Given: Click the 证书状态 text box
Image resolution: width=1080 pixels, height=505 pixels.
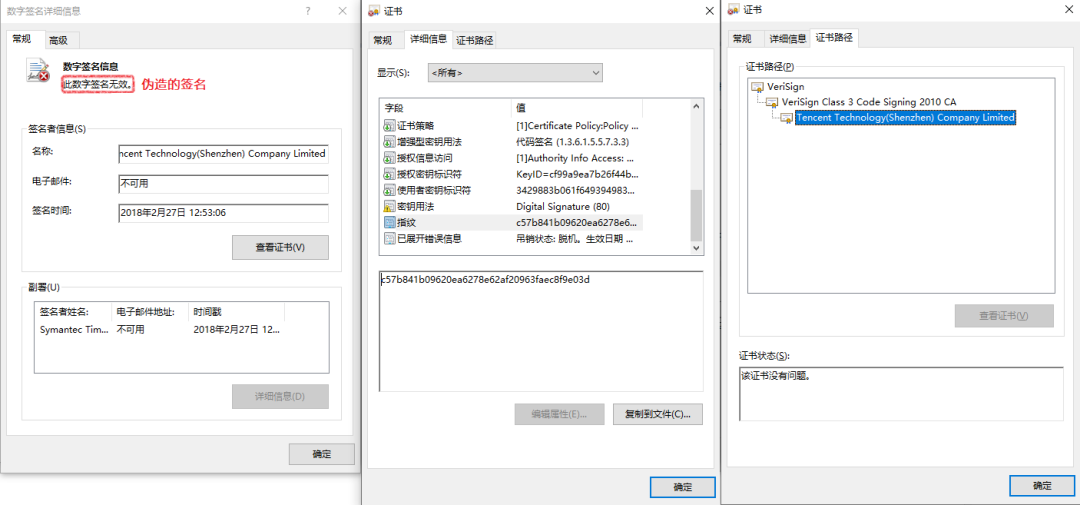Looking at the screenshot, I should 901,393.
